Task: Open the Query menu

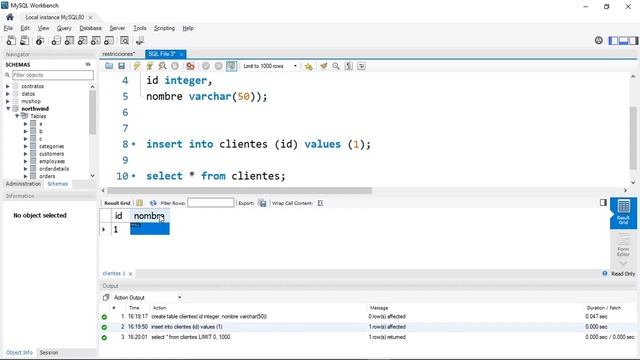Action: 64,28
